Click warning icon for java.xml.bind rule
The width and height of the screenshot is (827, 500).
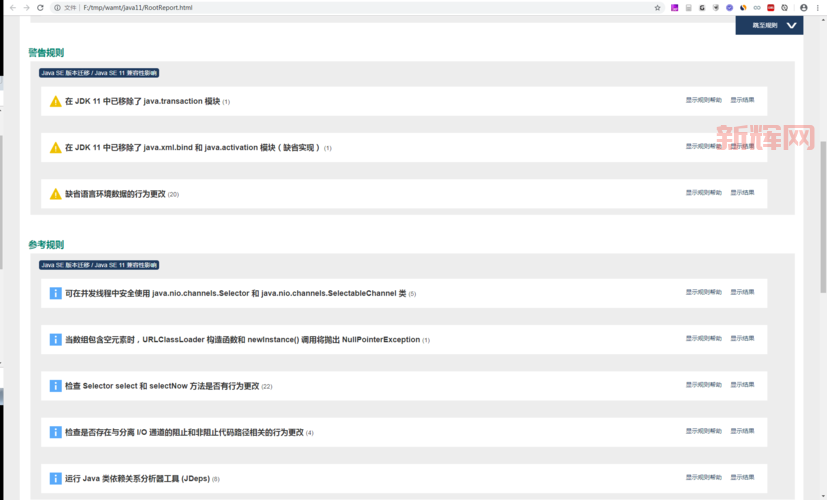pos(56,147)
